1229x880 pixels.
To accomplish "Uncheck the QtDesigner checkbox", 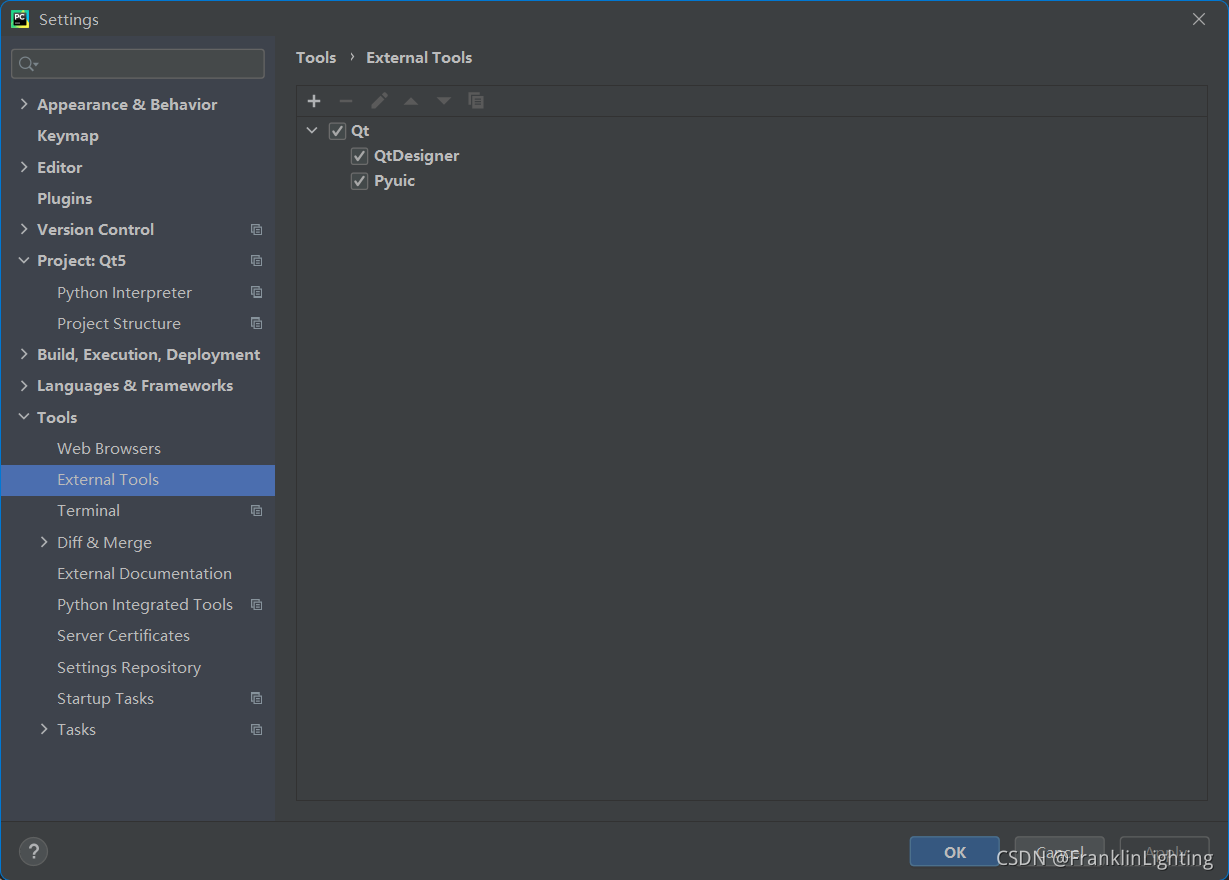I will click(x=359, y=156).
